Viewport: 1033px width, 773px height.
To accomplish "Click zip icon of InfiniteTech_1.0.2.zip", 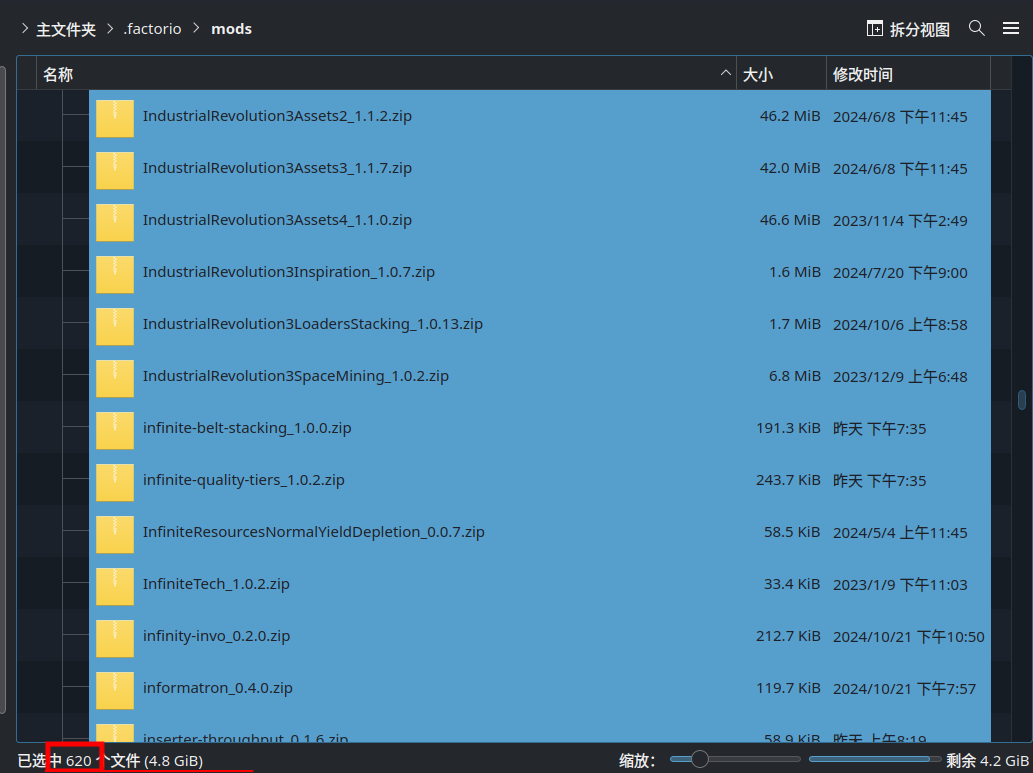I will tap(115, 586).
